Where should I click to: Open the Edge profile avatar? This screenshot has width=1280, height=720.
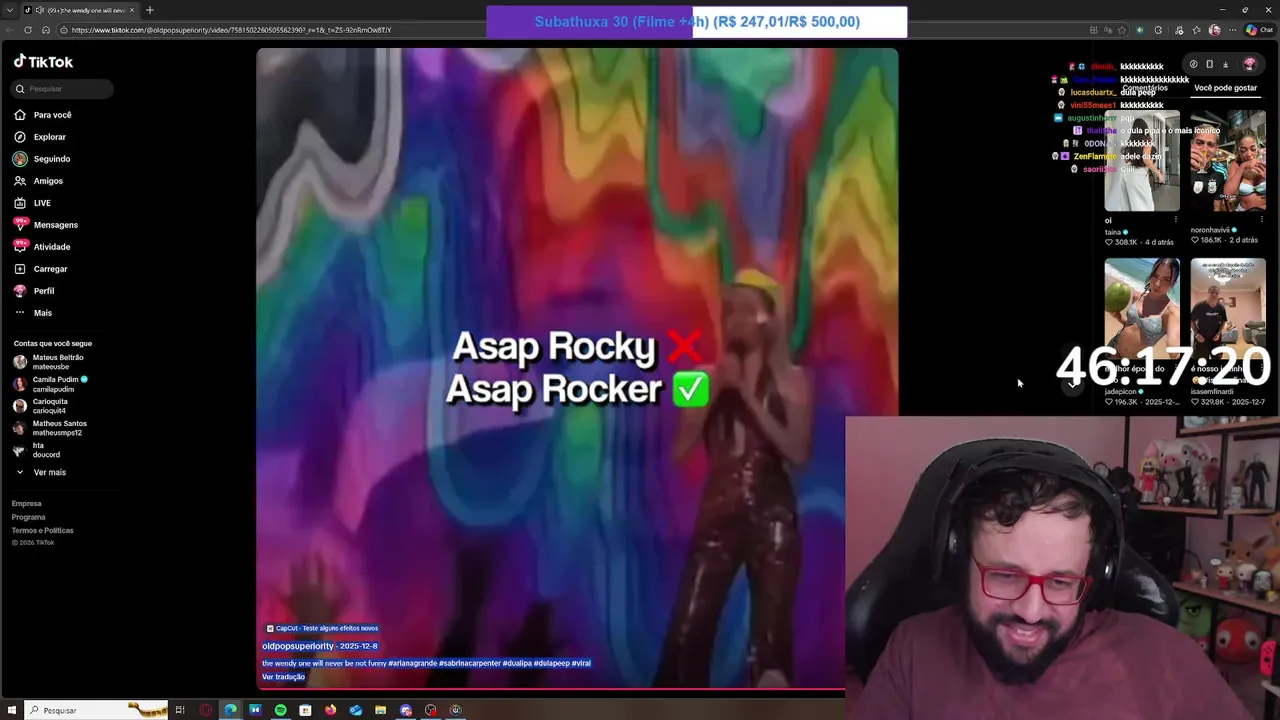tap(1215, 30)
